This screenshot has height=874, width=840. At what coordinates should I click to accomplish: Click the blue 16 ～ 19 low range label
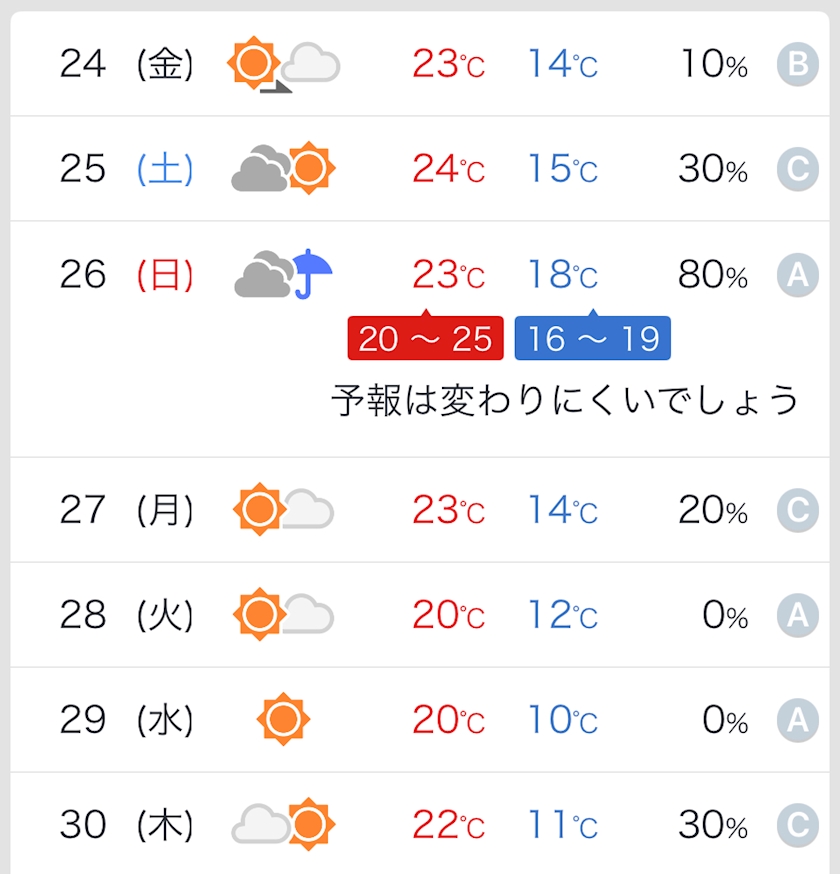click(x=593, y=339)
